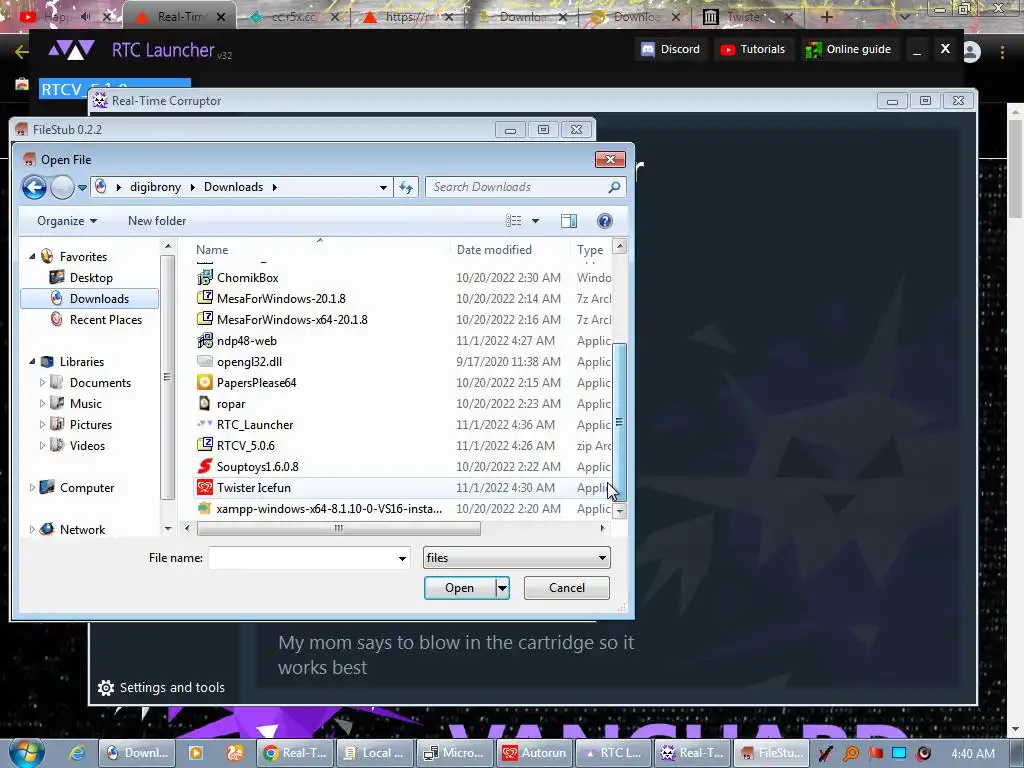The width and height of the screenshot is (1024, 768).
Task: Click the File name input box
Action: 302,558
